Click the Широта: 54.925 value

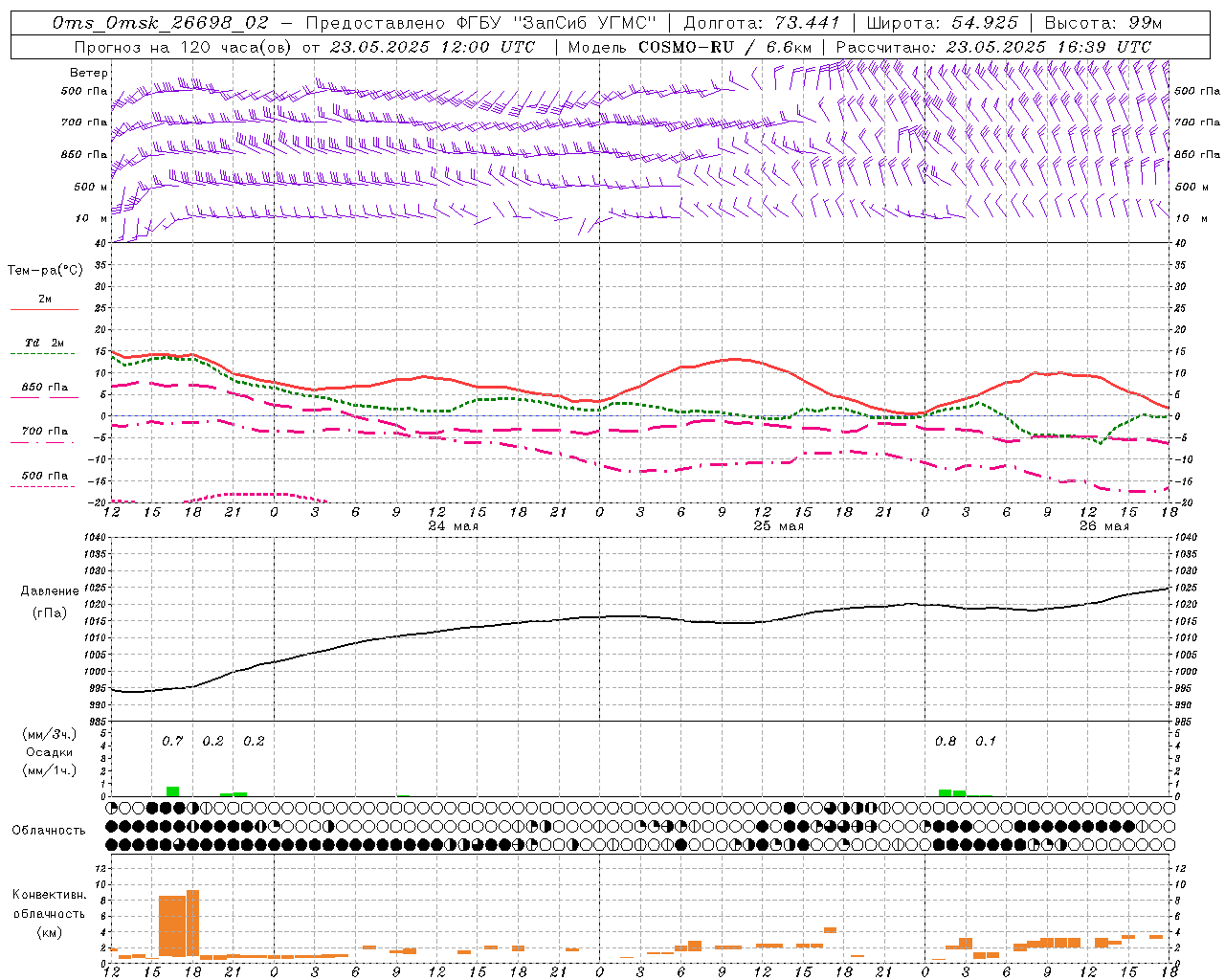tap(942, 23)
